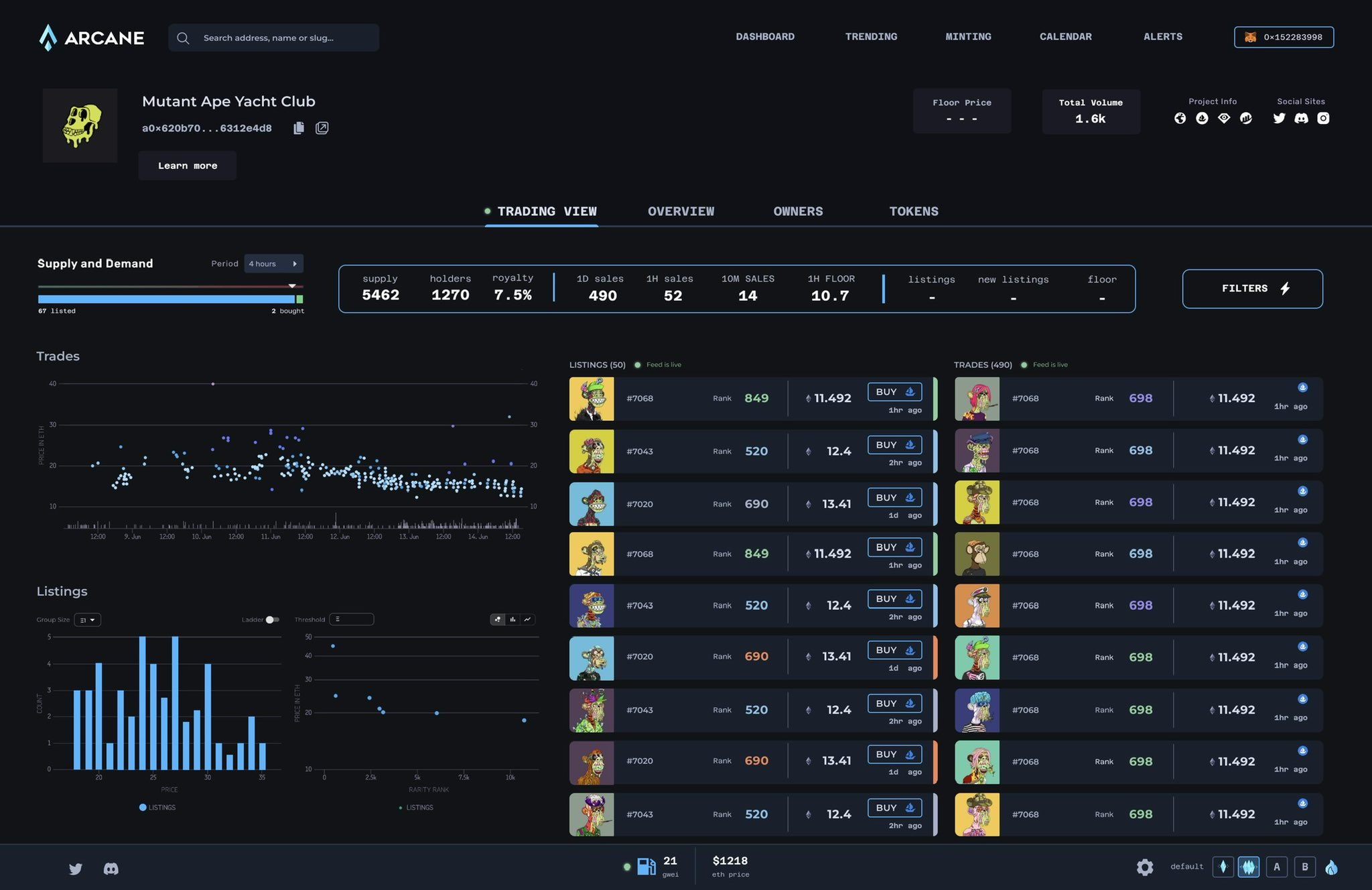Select single-diamond theme preset
Image resolution: width=1372 pixels, height=890 pixels.
[1223, 867]
